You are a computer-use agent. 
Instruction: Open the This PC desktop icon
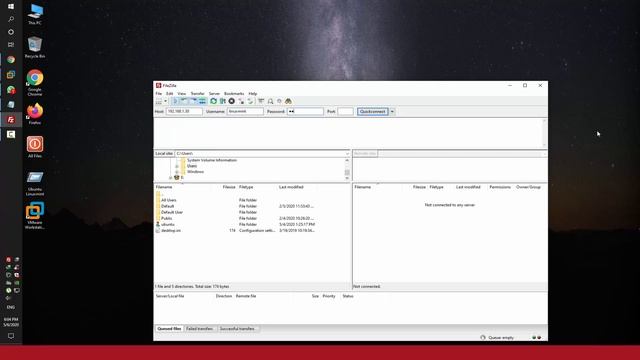click(35, 14)
